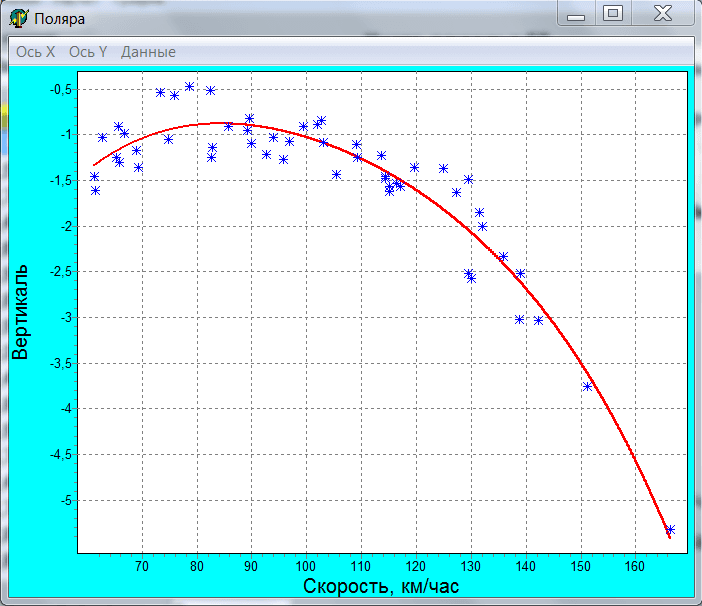702x606 pixels.
Task: Click the Поляра app icon in title bar
Action: (18, 17)
